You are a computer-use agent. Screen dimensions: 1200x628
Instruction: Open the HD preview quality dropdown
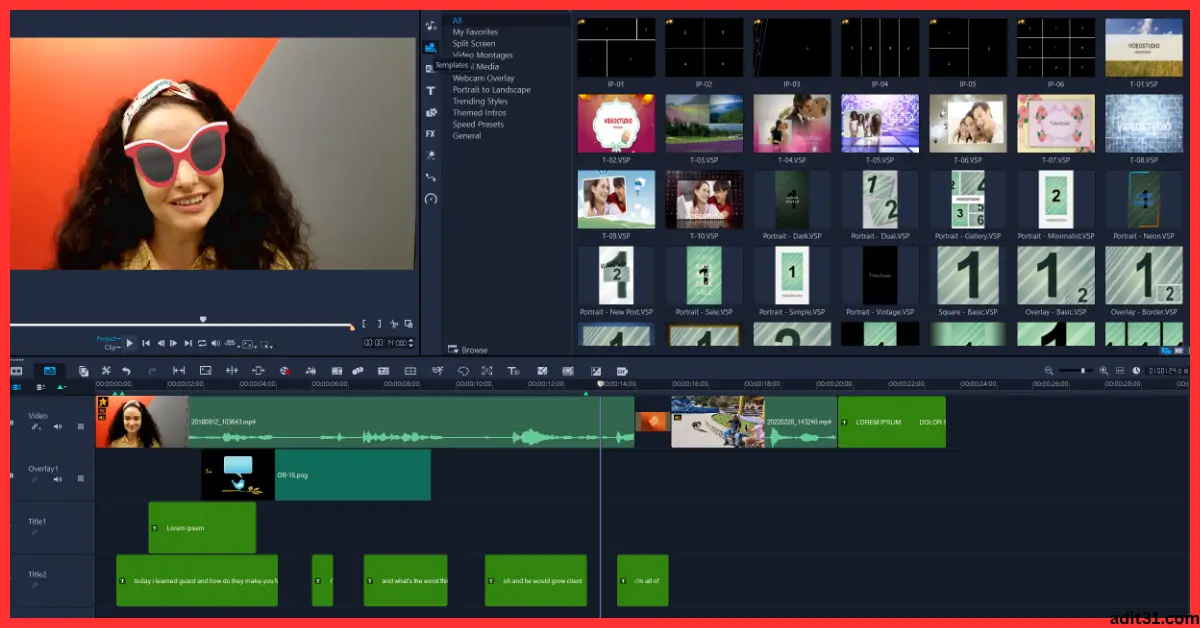click(x=231, y=343)
